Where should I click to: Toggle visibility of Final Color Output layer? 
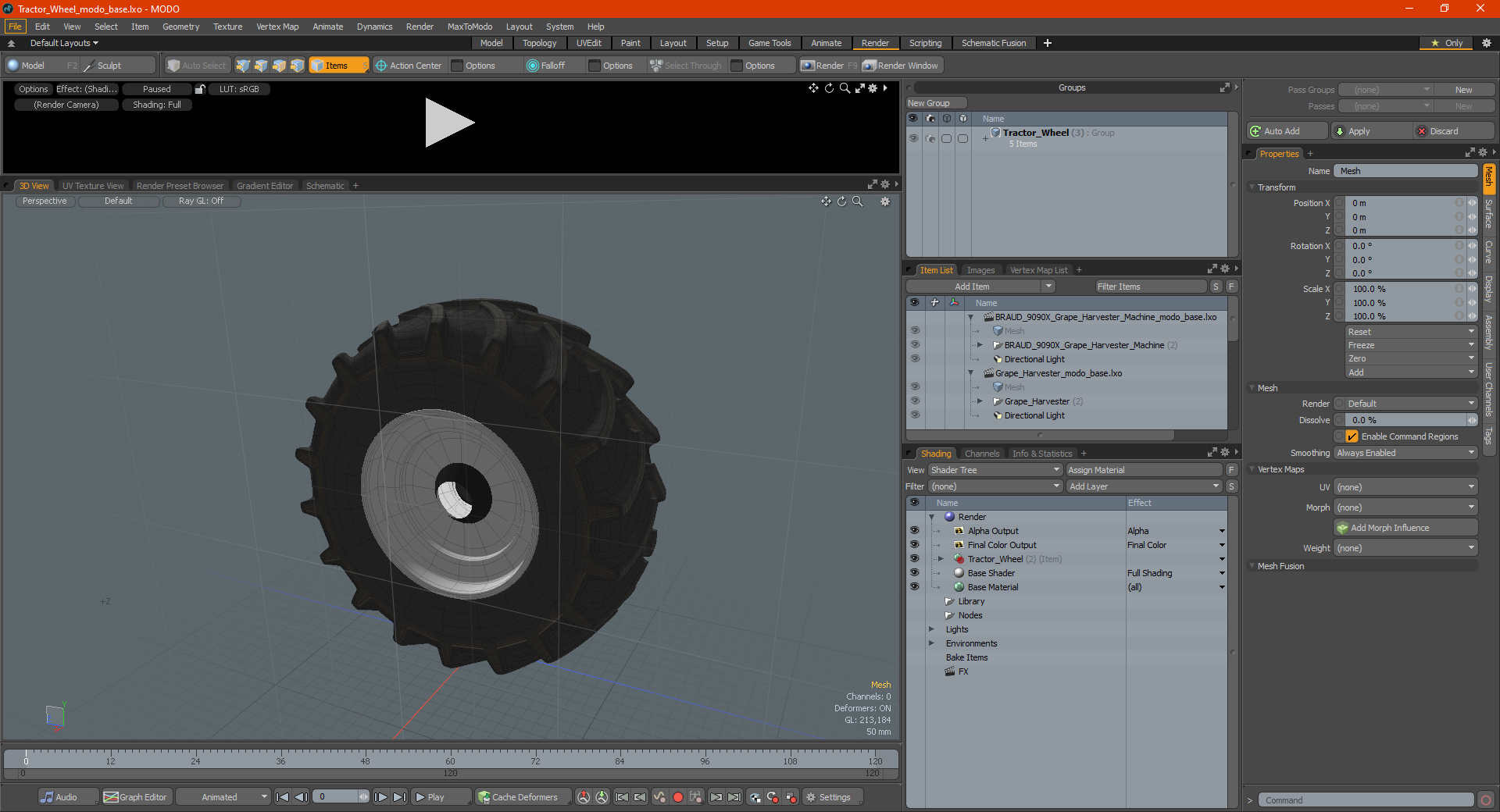point(914,545)
